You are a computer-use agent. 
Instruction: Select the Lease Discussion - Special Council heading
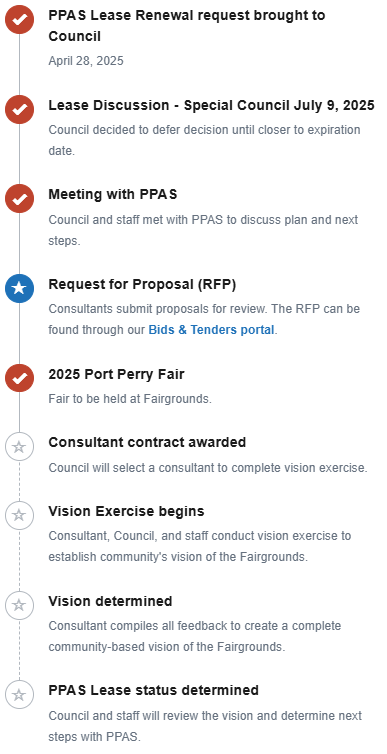click(212, 105)
